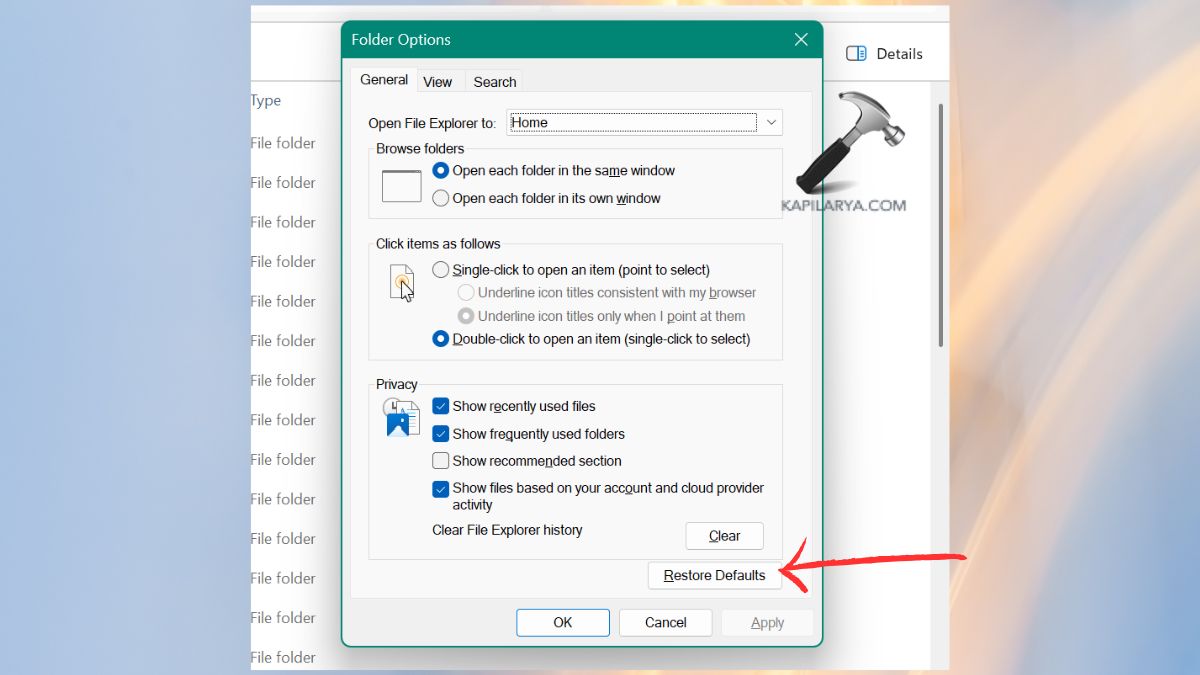Switch to the View tab
Image resolution: width=1200 pixels, height=675 pixels.
pos(438,81)
